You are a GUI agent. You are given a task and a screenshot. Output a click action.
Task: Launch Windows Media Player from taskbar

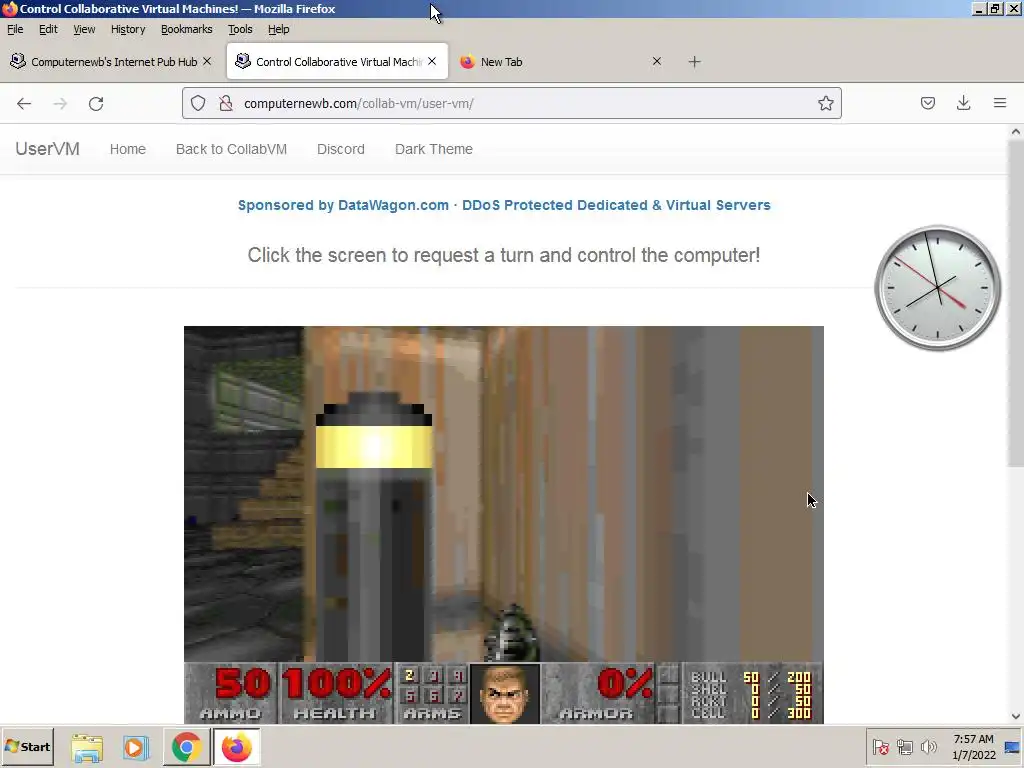136,747
